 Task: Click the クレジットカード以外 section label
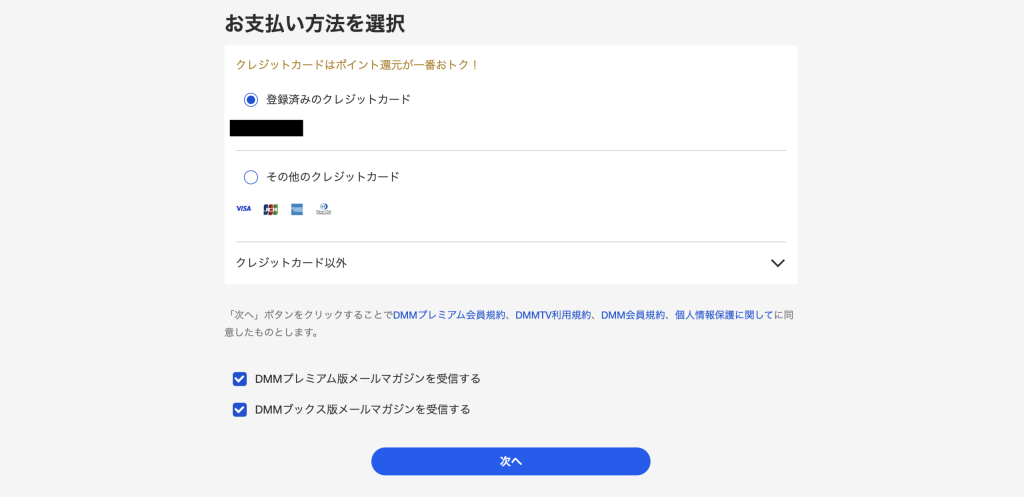(291, 263)
